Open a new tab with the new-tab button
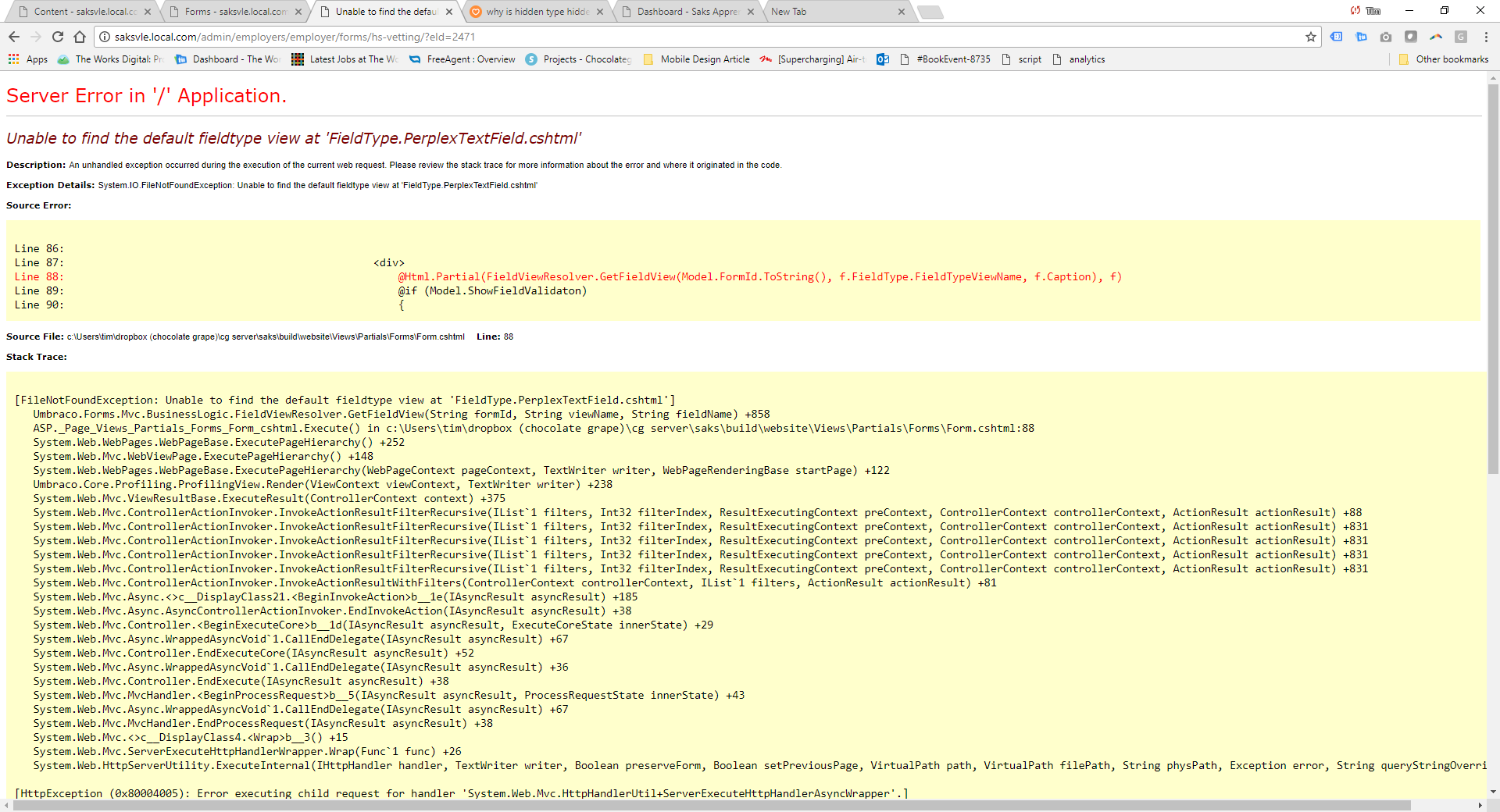Viewport: 1500px width, 812px height. pos(930,12)
